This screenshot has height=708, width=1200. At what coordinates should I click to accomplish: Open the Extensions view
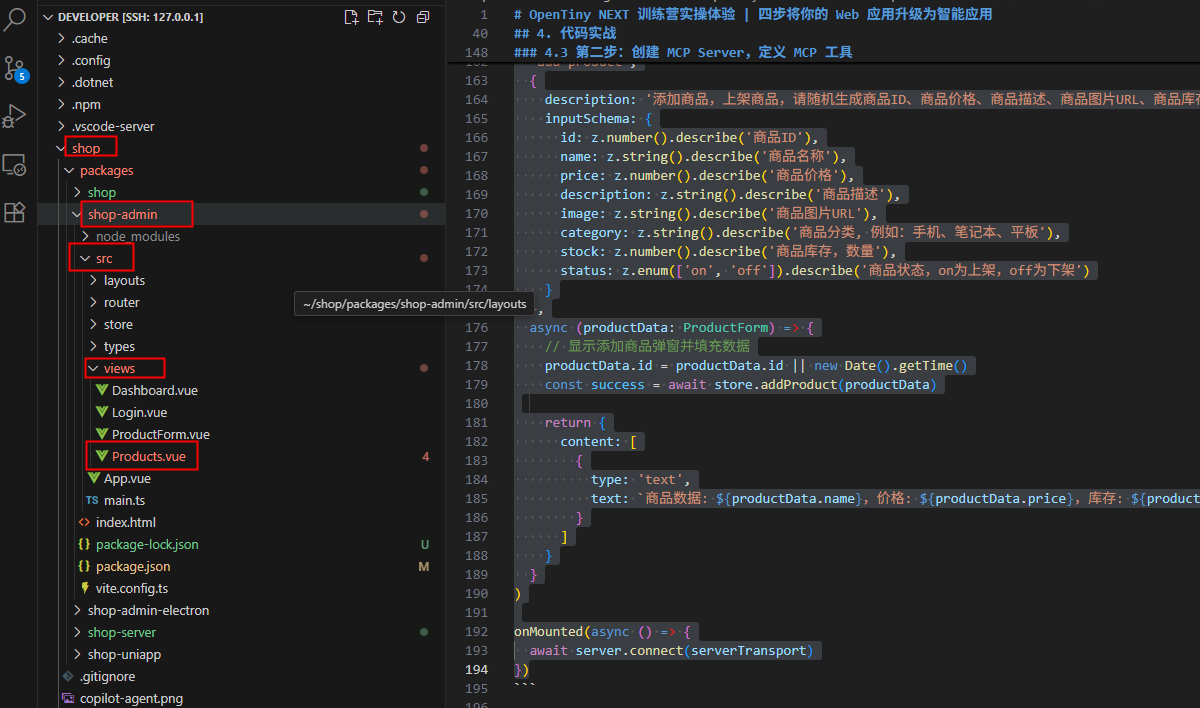15,212
